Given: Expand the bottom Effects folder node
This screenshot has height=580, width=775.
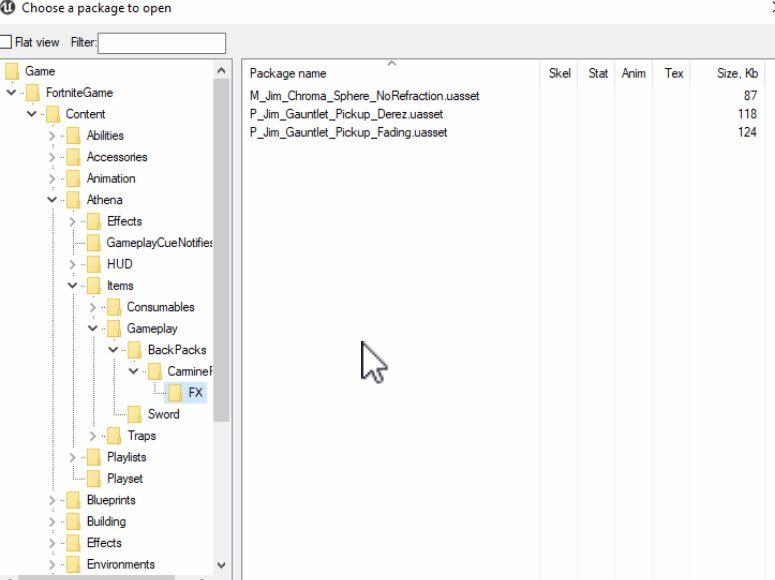Looking at the screenshot, I should click(x=52, y=543).
